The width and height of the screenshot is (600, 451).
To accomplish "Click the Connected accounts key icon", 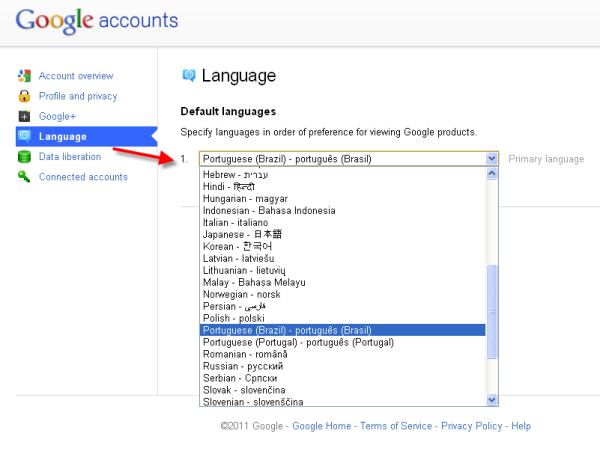I will 24,177.
